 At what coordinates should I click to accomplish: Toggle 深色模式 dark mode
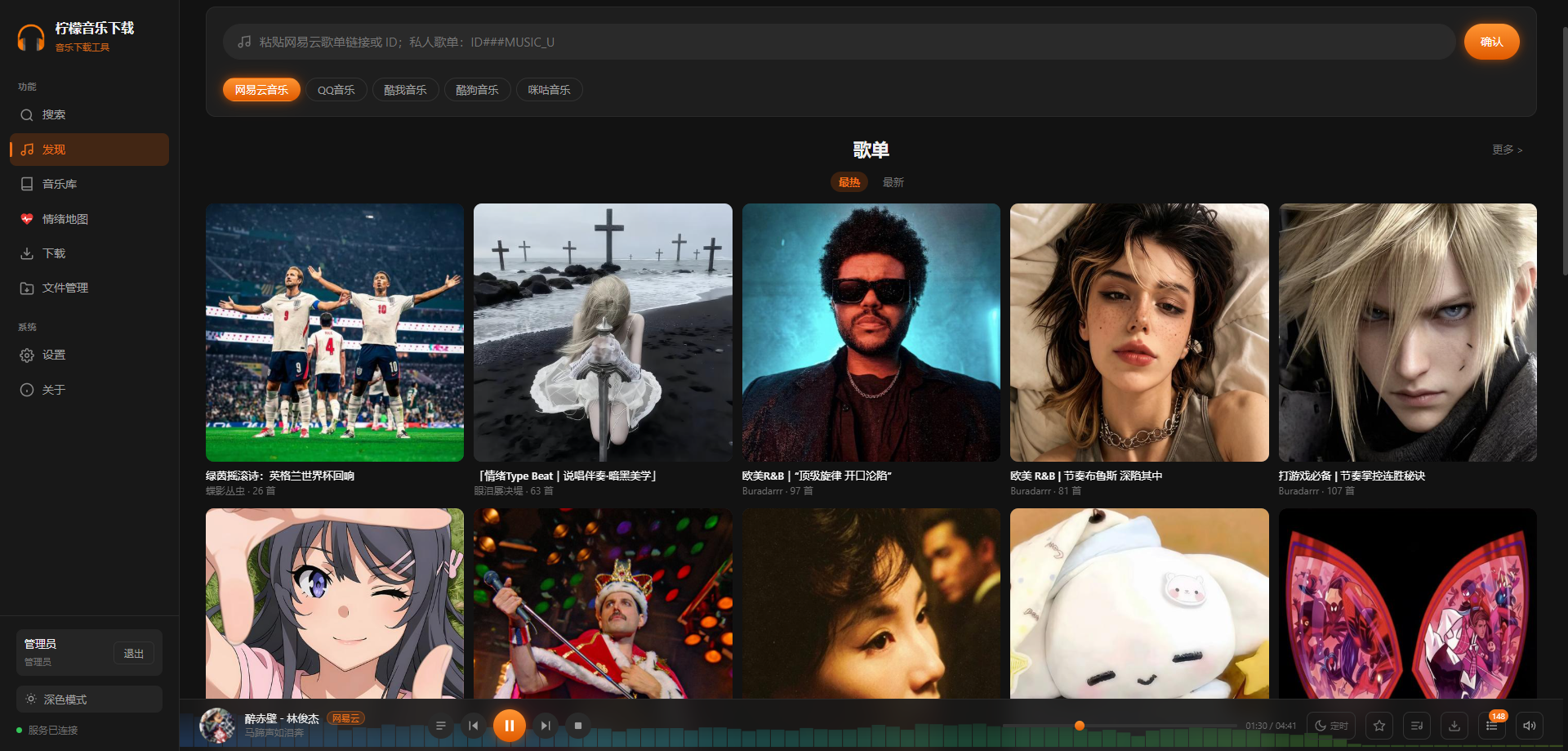[89, 700]
